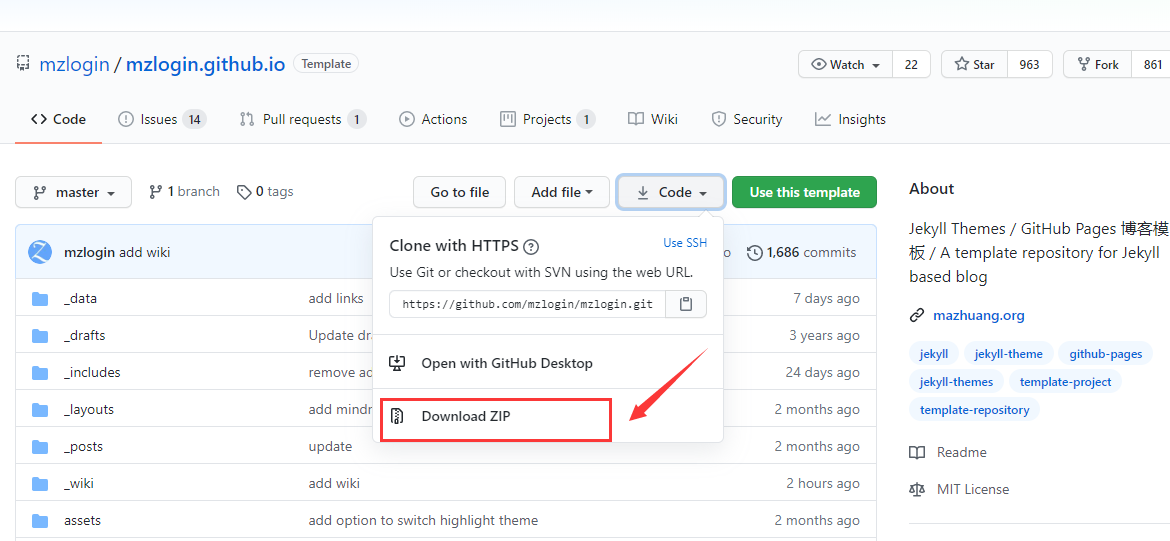Viewport: 1170px width, 541px height.
Task: Open the mzlogin.github.io repository link
Action: click(x=205, y=64)
